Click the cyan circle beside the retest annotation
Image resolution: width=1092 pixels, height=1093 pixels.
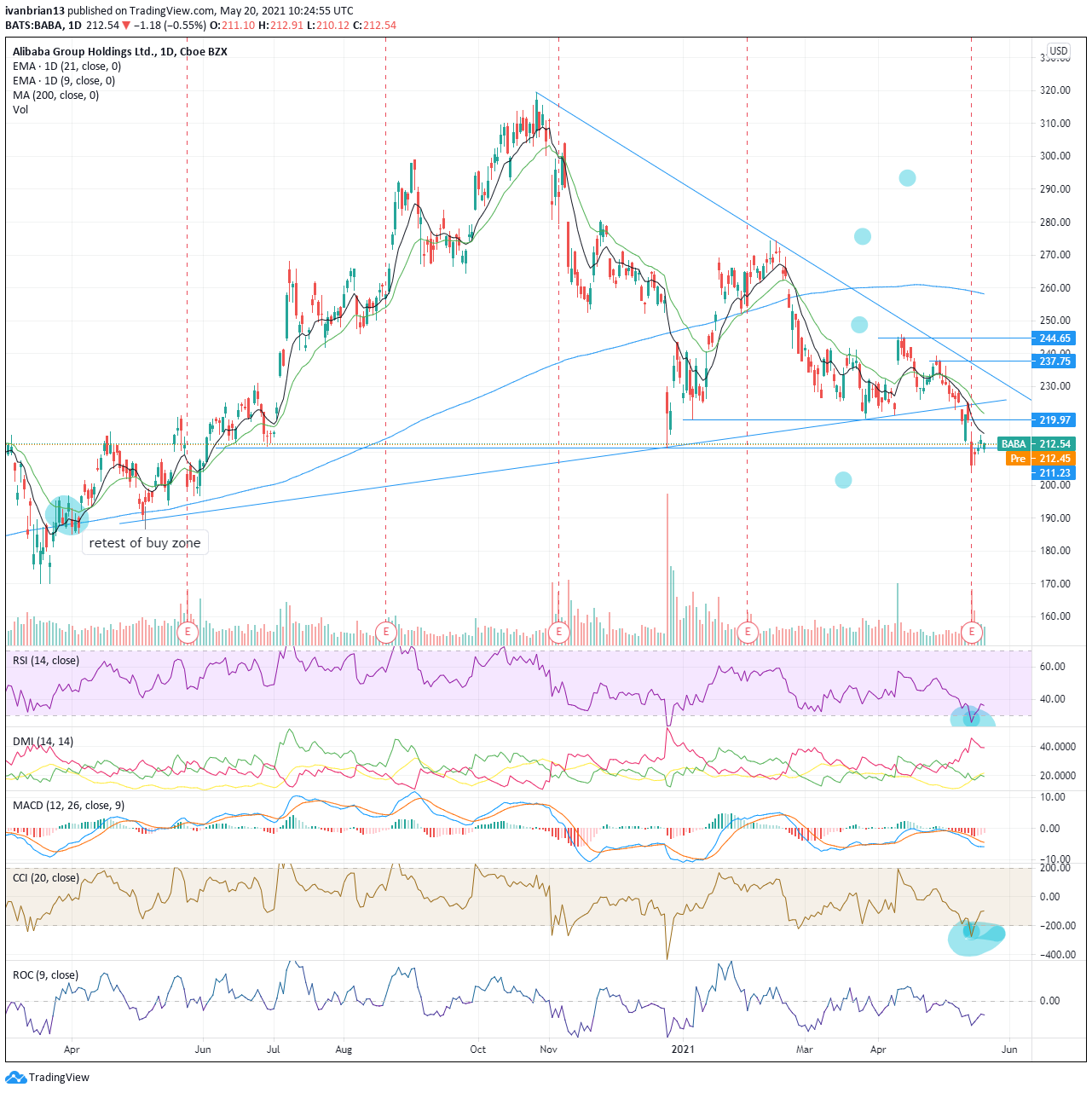tap(66, 515)
